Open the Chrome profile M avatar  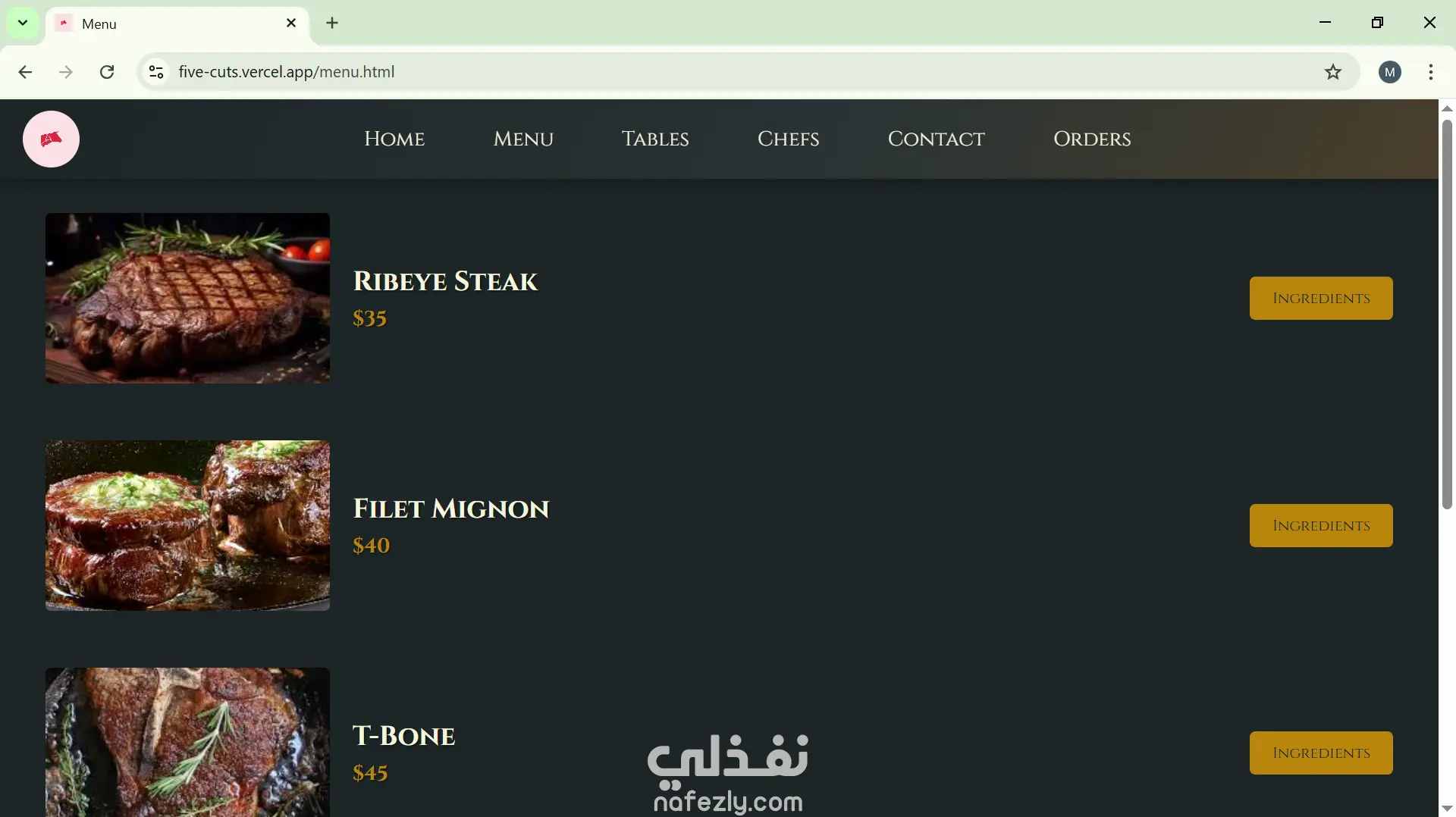tap(1390, 72)
